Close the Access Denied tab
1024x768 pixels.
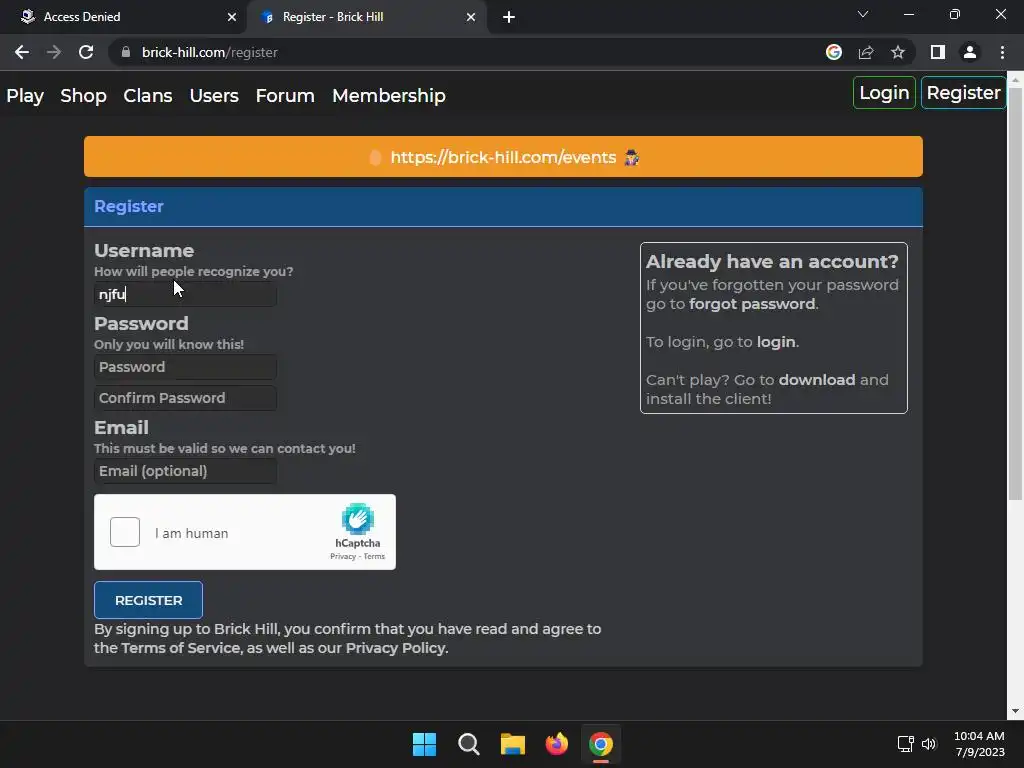[232, 17]
